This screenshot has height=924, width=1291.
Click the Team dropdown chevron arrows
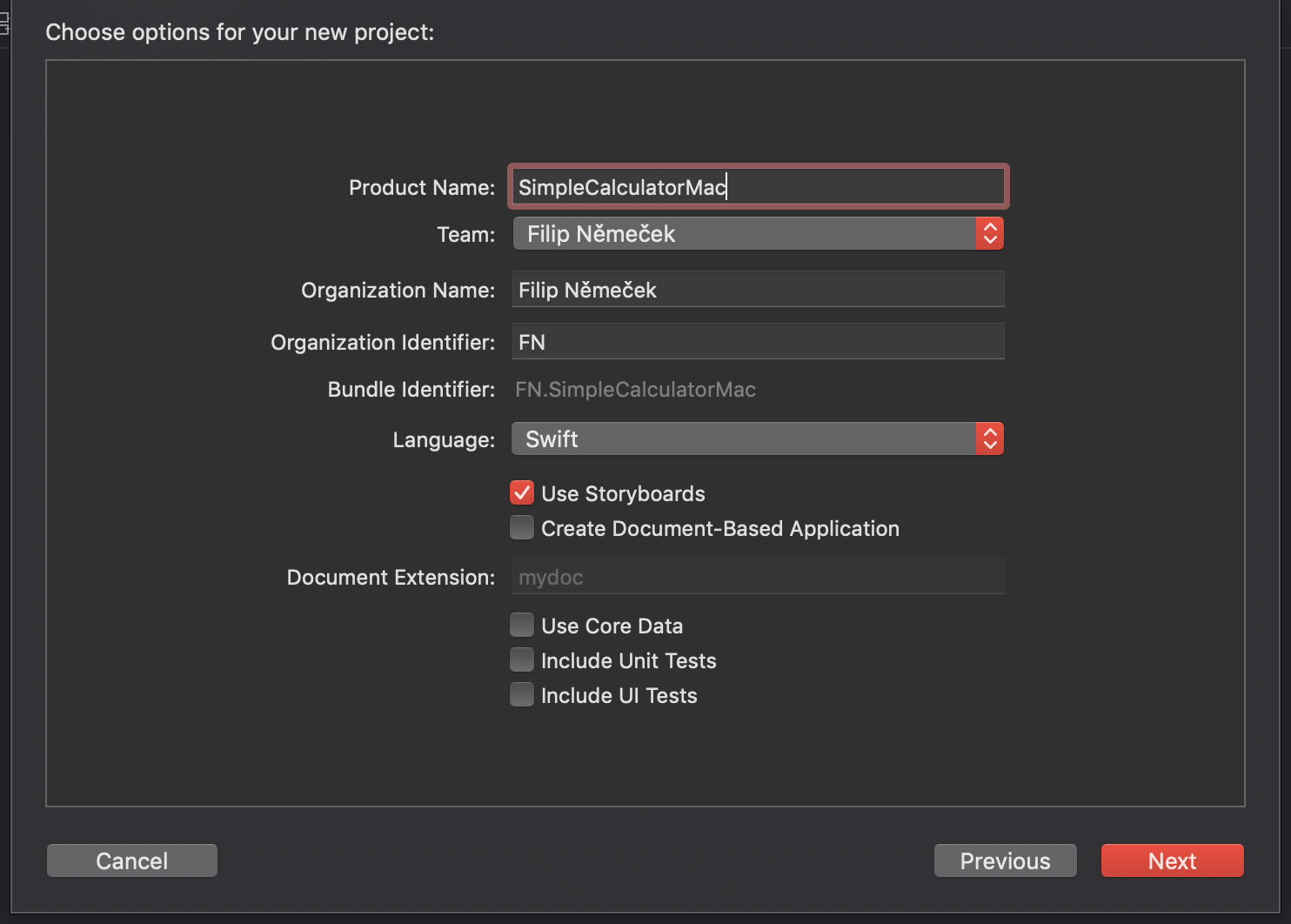pos(989,233)
